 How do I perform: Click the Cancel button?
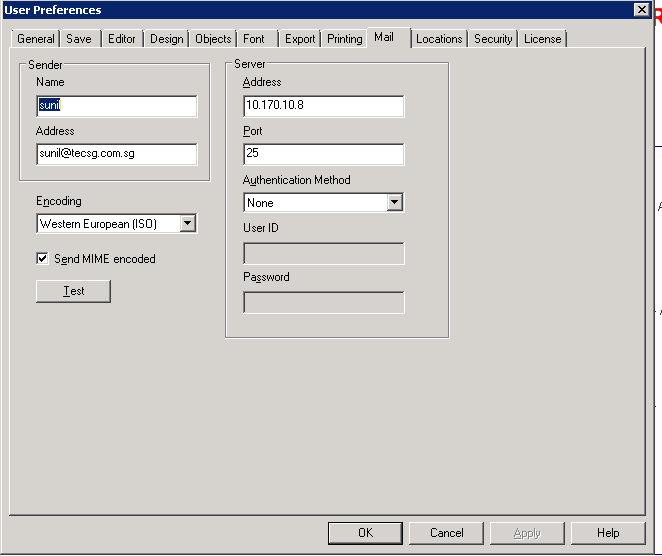click(446, 533)
